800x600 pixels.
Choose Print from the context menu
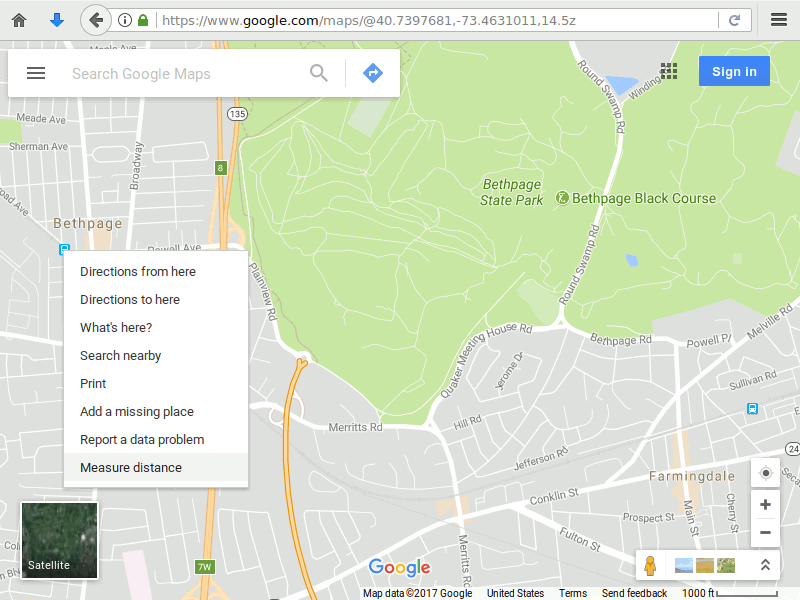coord(156,384)
